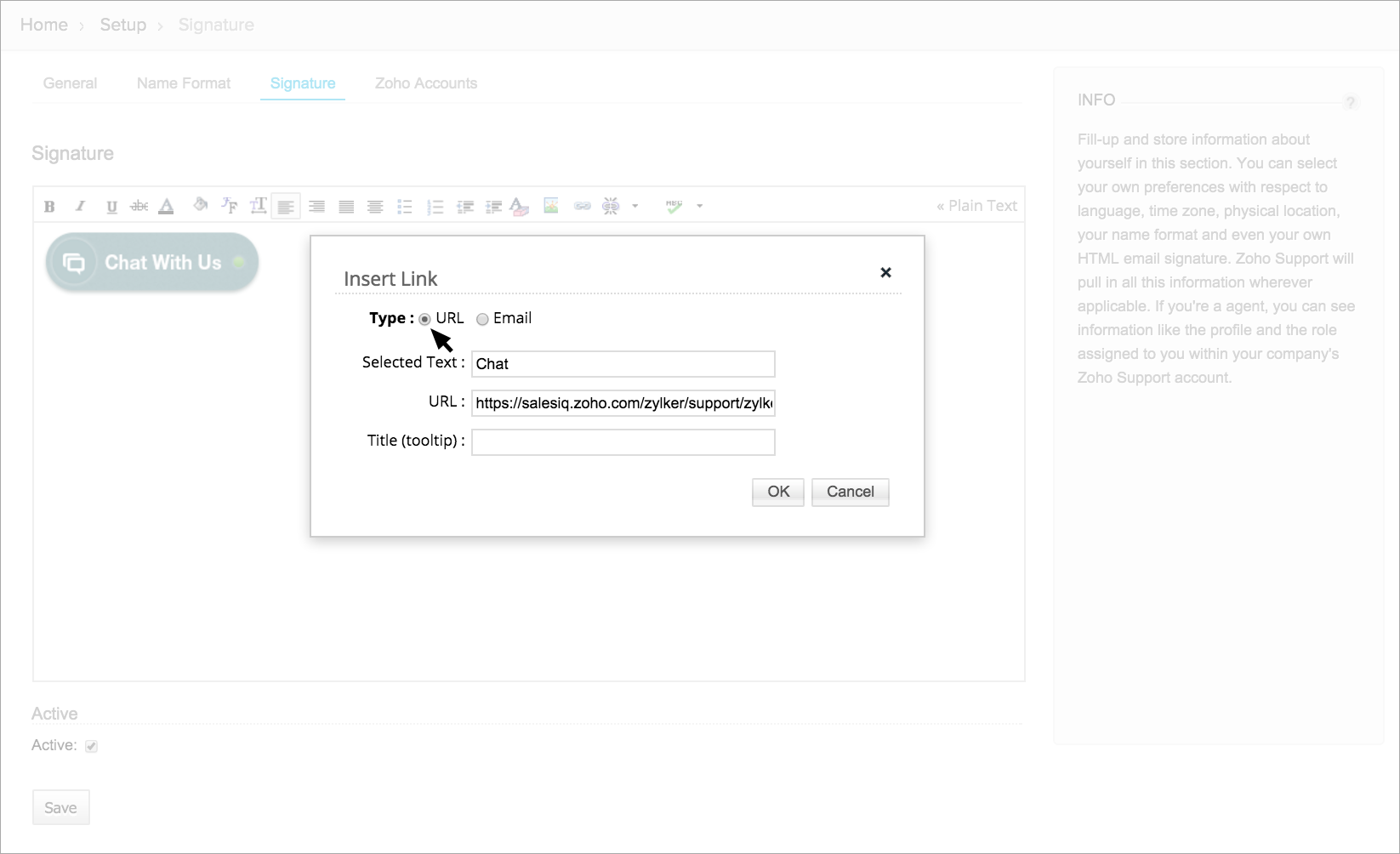Click the numbered list icon
Viewport: 1400px width, 854px height.
click(435, 206)
